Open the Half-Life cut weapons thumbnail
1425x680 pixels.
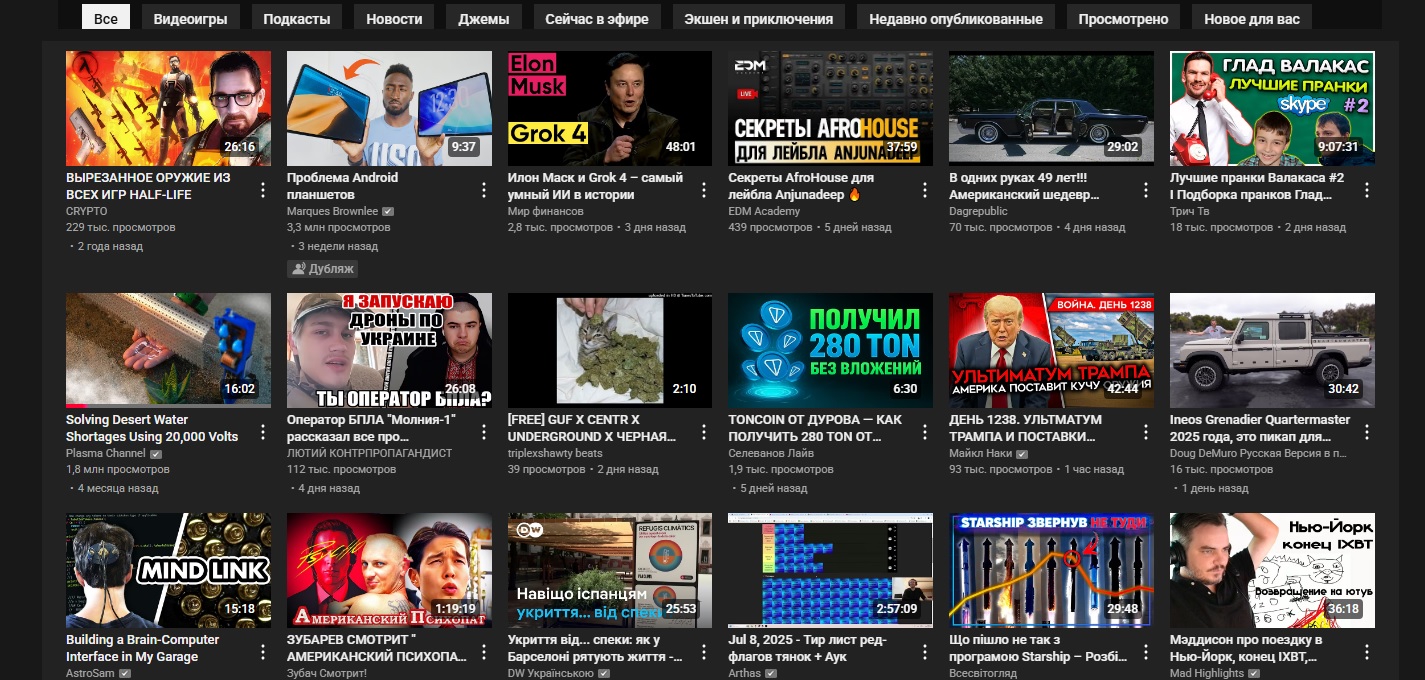point(168,108)
